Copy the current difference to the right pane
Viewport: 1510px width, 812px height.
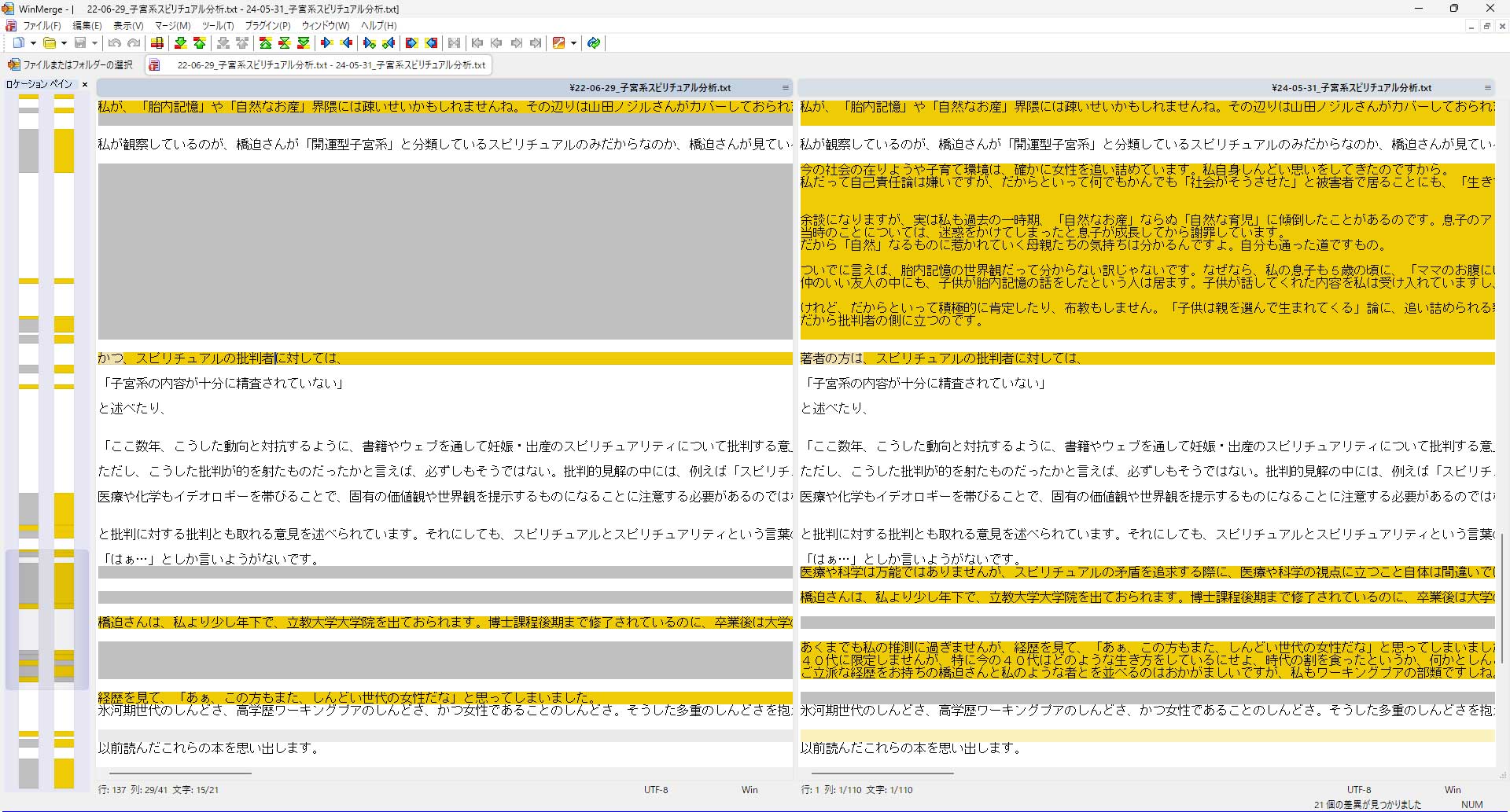326,43
